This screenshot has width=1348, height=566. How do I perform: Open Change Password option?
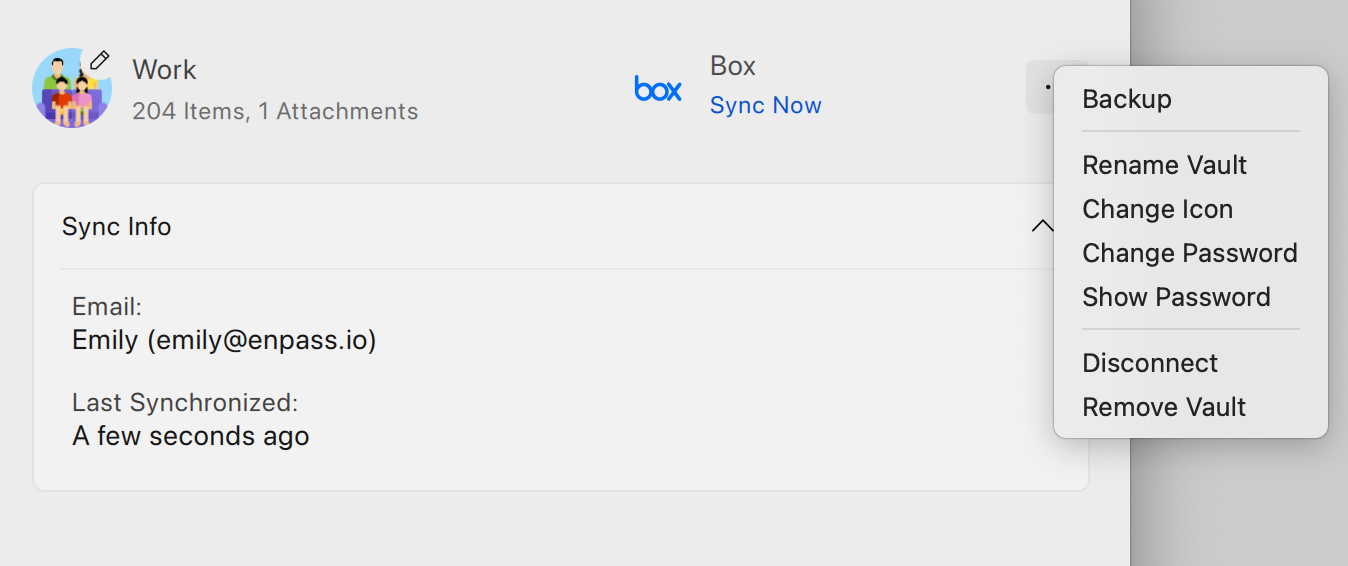1190,253
